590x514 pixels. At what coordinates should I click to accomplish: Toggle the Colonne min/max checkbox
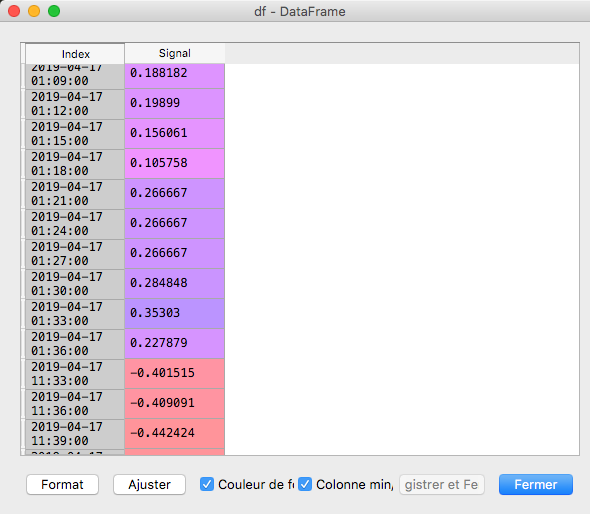(305, 484)
